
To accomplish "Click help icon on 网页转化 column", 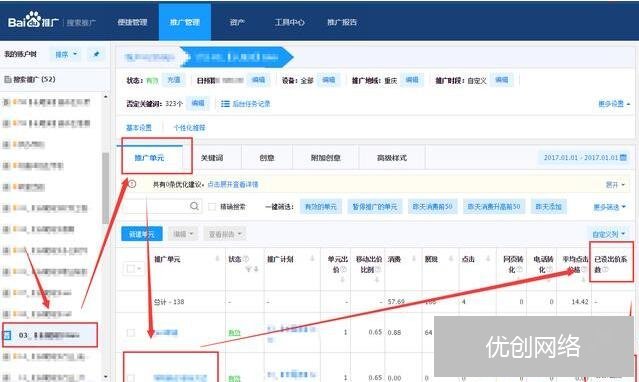I will tap(519, 269).
